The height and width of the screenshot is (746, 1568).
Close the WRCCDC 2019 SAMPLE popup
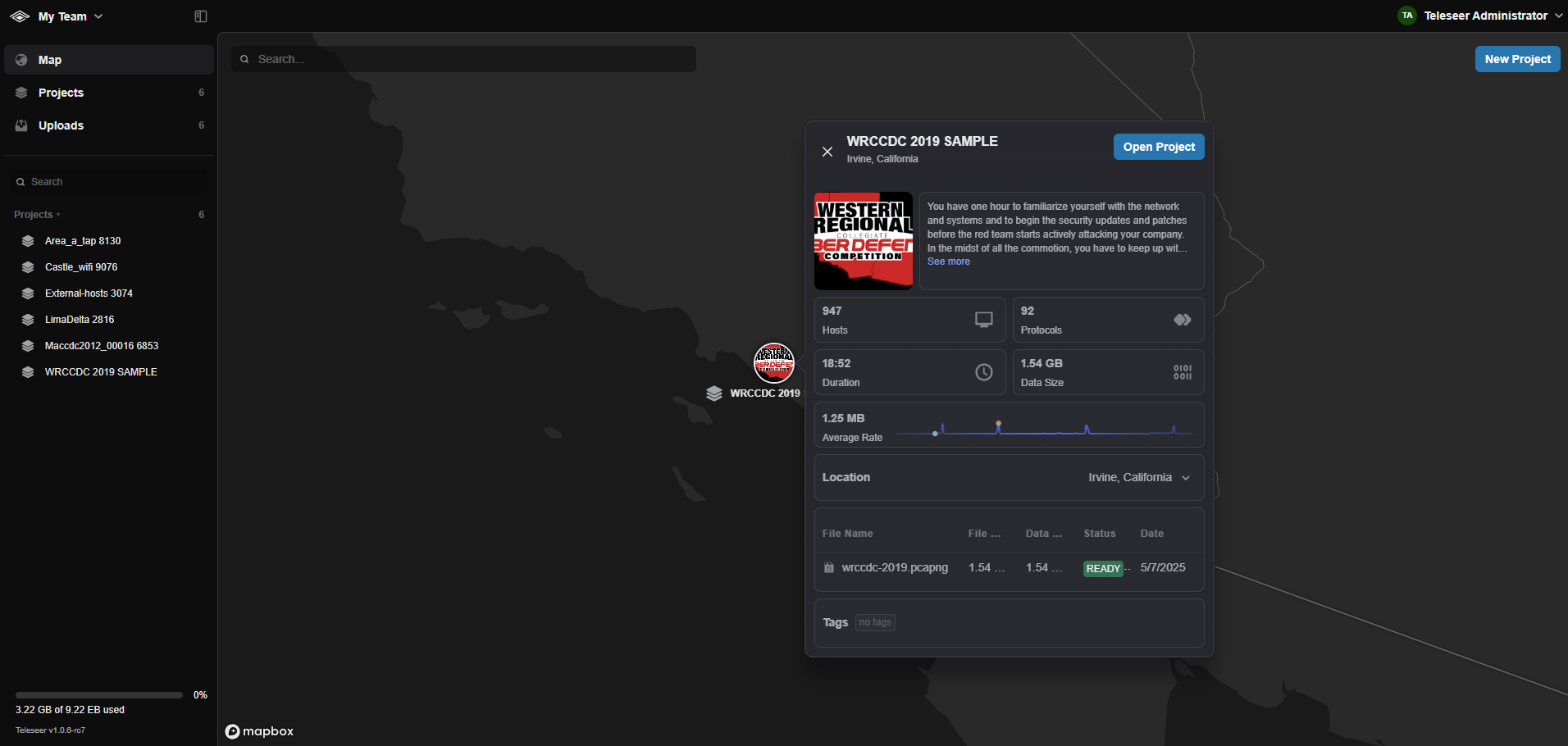click(x=827, y=152)
